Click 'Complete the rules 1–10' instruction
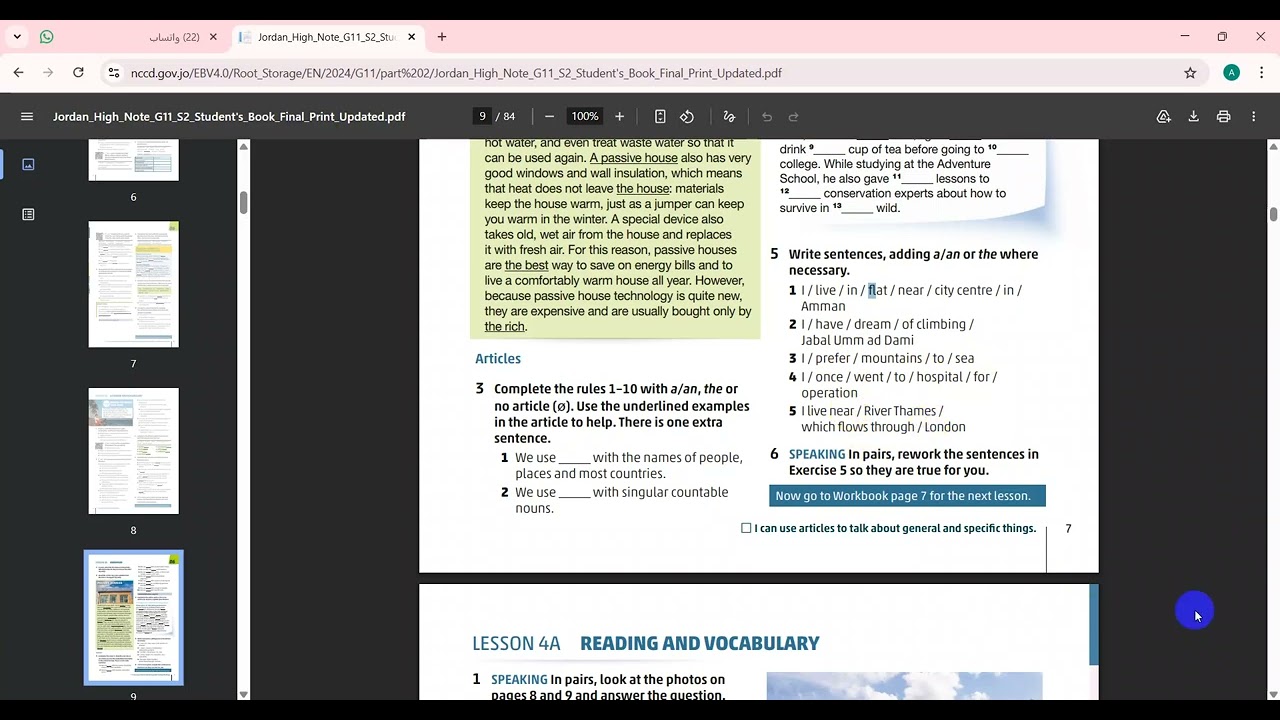Screen dimensions: 1280x720 (x=622, y=414)
